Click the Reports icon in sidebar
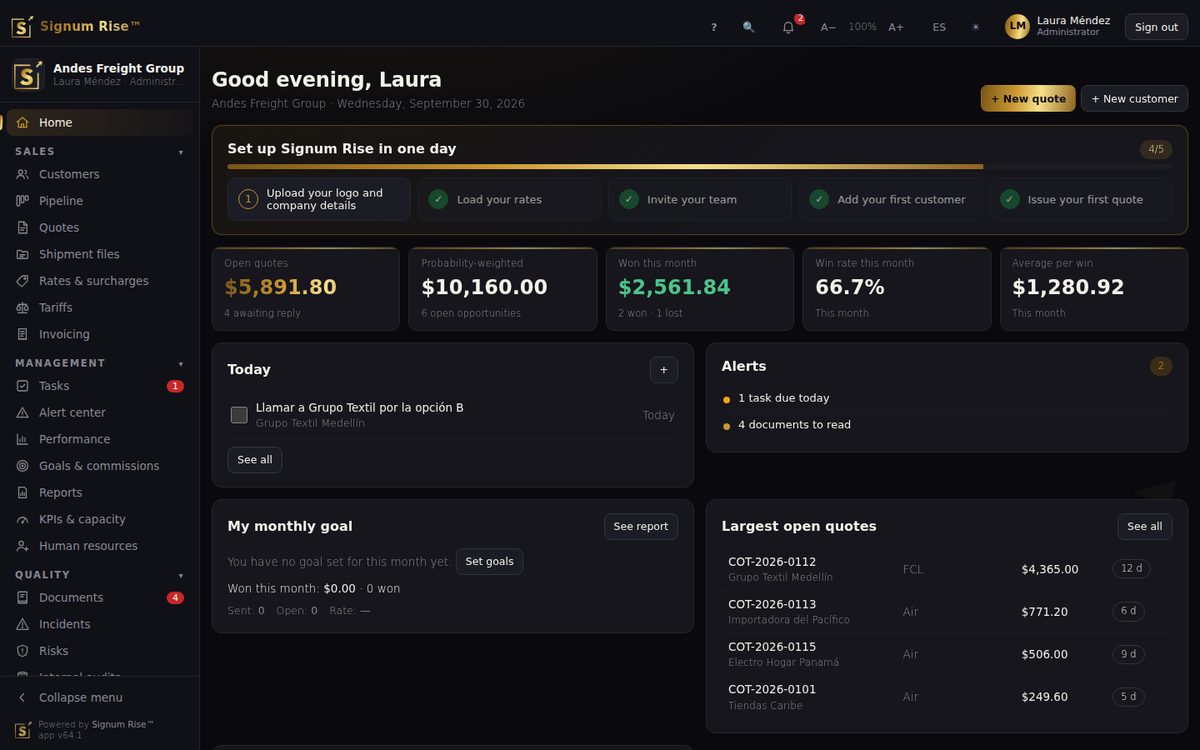 tap(22, 493)
